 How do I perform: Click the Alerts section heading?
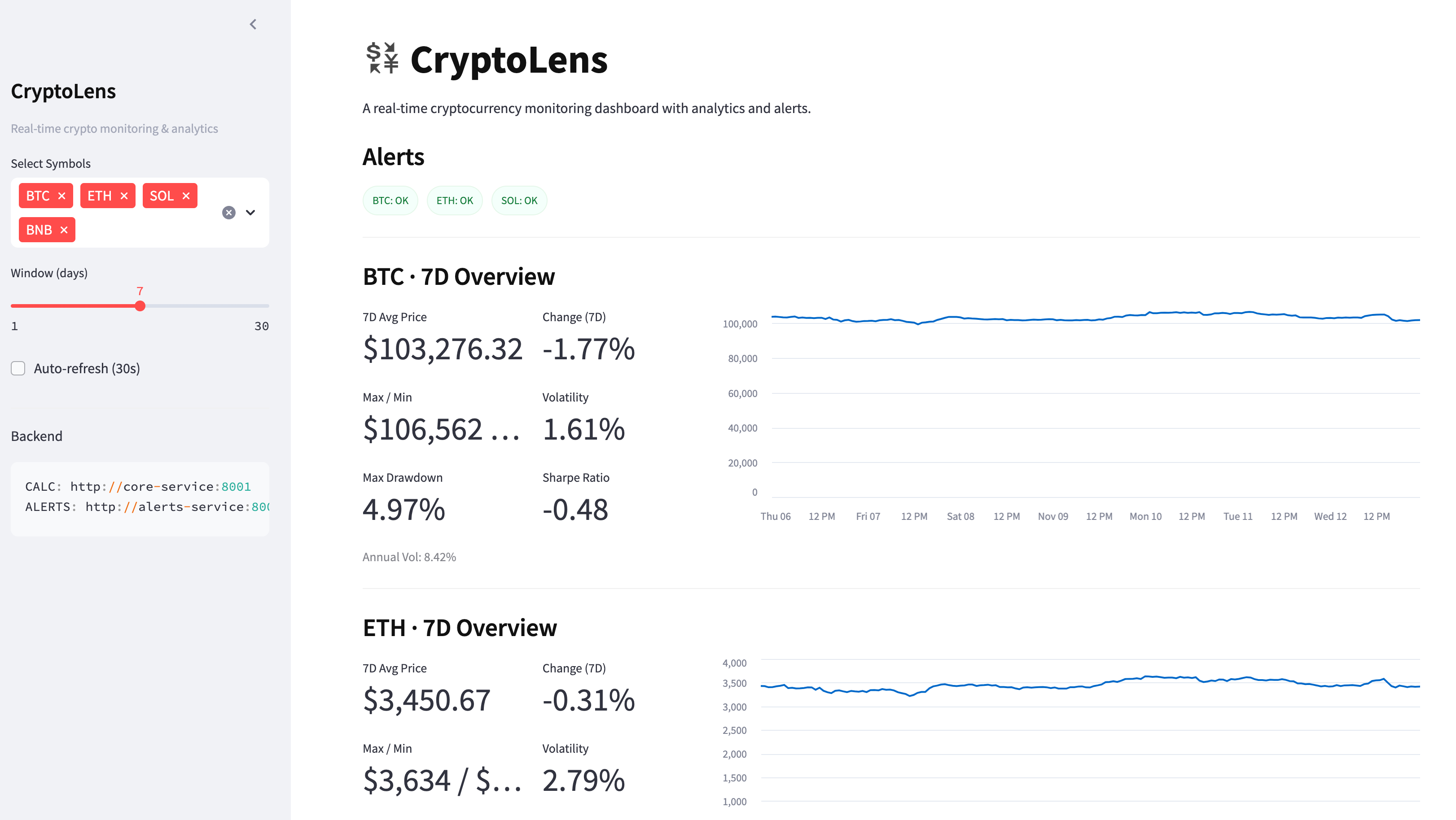pyautogui.click(x=393, y=157)
